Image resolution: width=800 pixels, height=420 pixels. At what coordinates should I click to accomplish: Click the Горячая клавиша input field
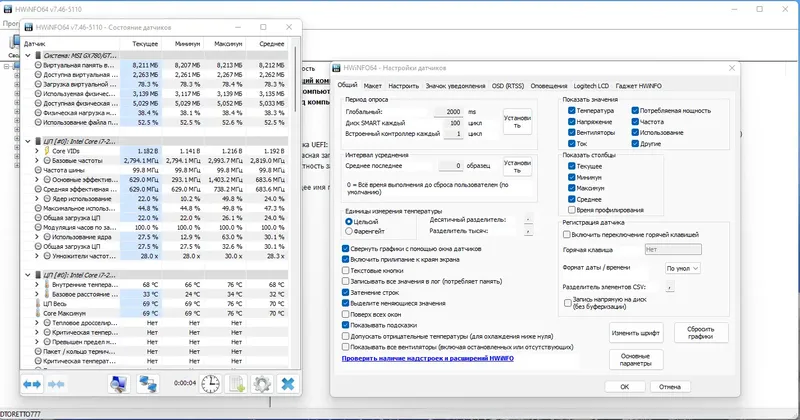(673, 250)
